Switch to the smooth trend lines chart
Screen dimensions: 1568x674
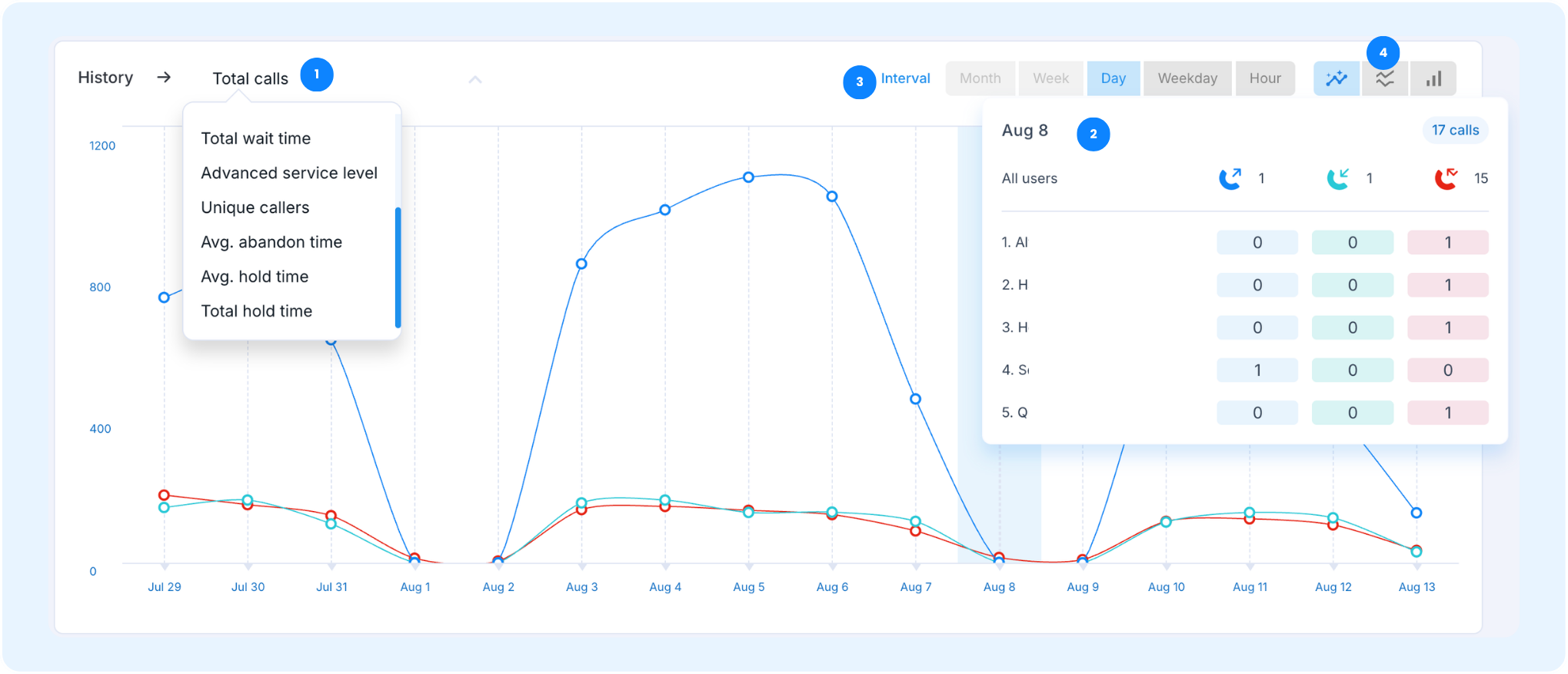point(1384,78)
